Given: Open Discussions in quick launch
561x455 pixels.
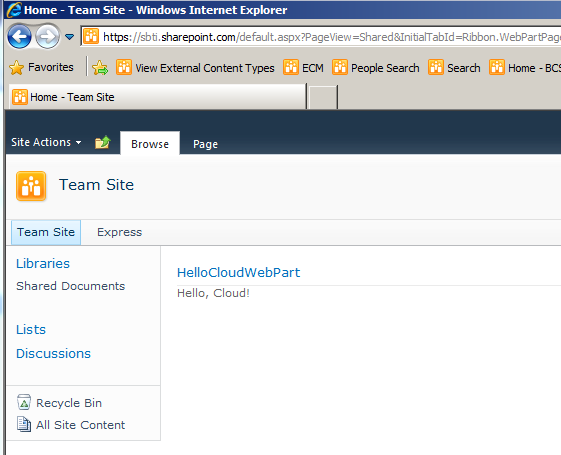Looking at the screenshot, I should coord(53,353).
